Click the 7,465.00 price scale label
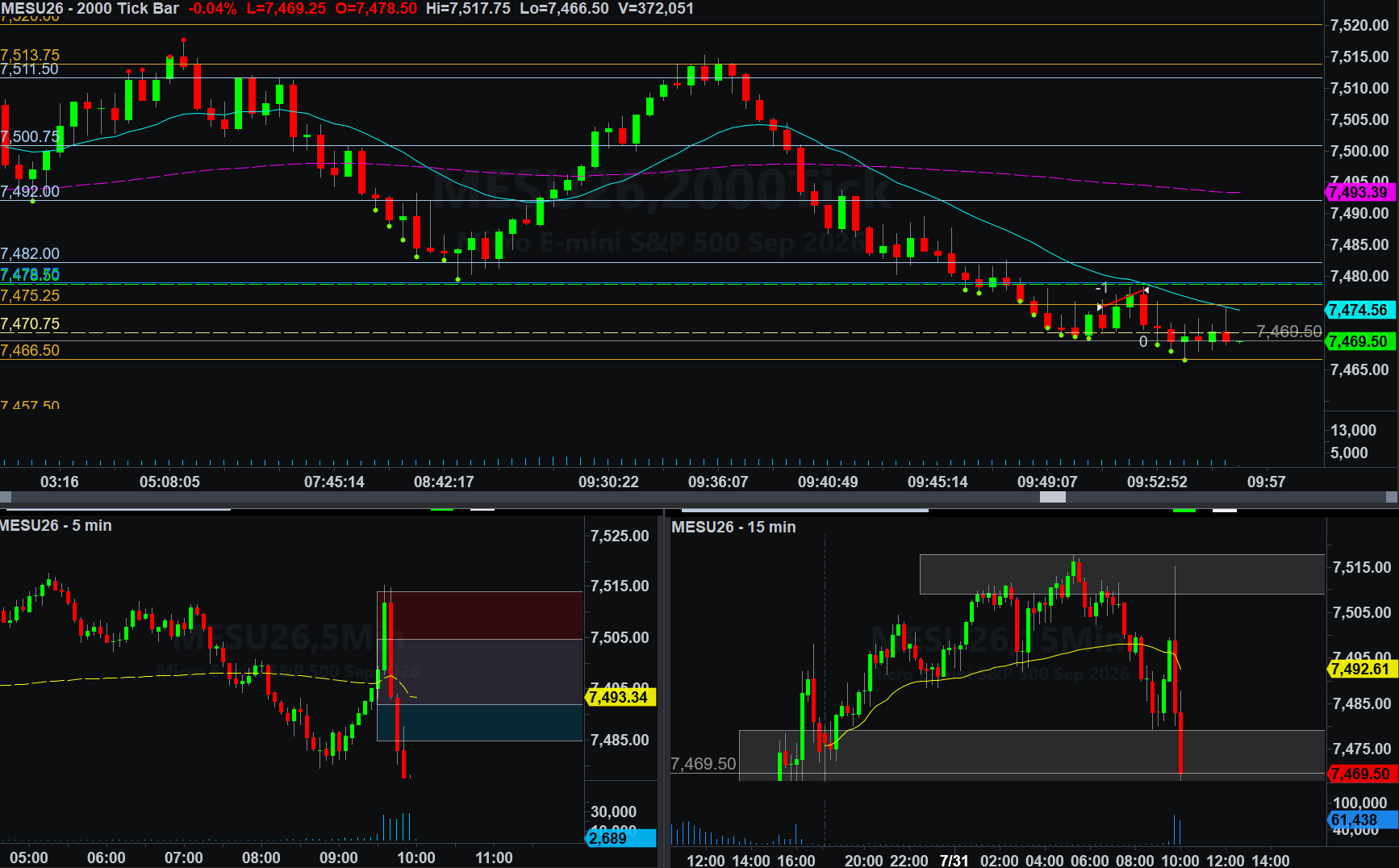This screenshot has height=868, width=1399. click(1359, 370)
